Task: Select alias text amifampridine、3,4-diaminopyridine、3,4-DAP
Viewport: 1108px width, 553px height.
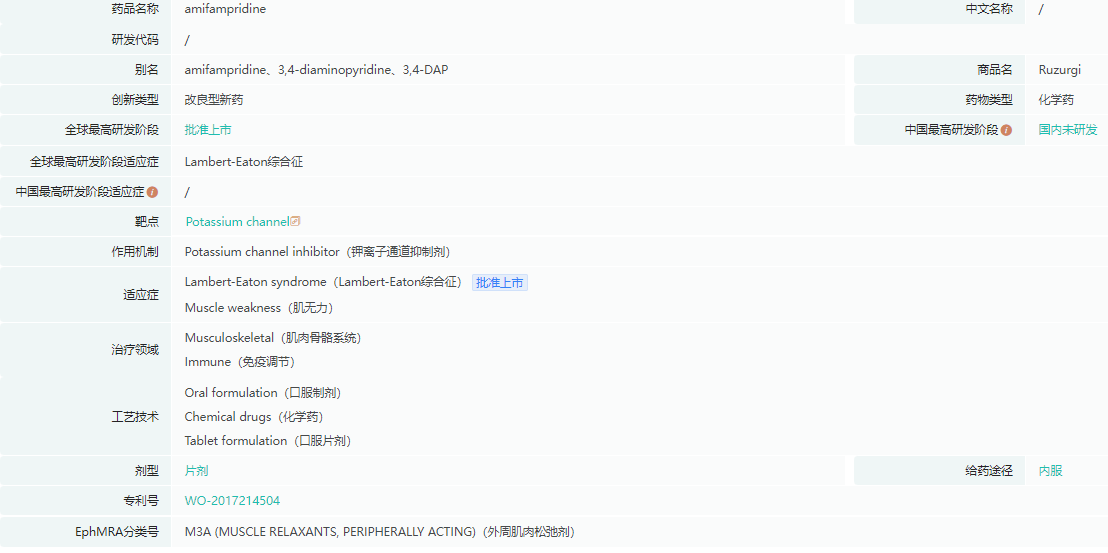Action: [x=316, y=70]
